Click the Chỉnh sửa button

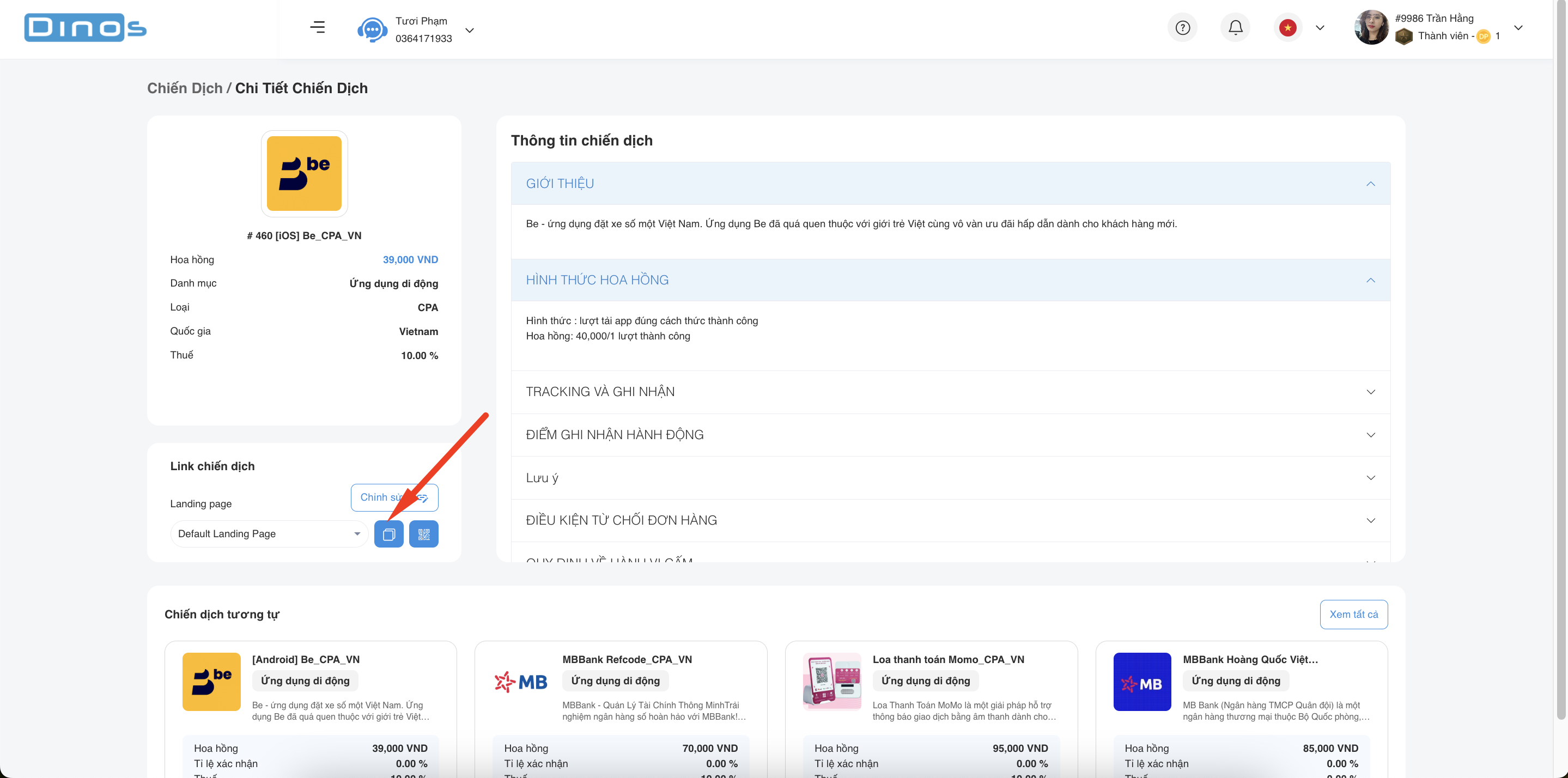[394, 497]
